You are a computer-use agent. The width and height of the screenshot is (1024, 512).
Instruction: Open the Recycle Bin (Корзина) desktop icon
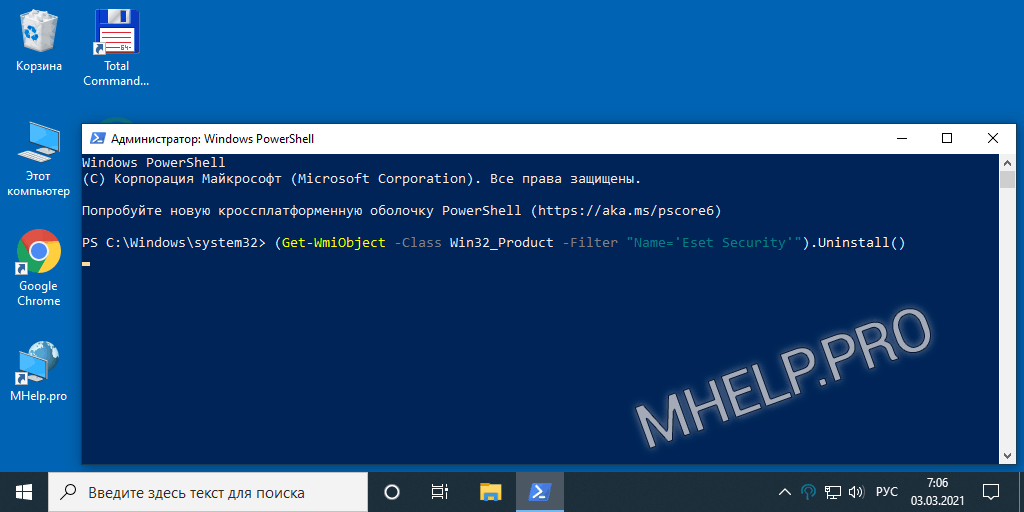tap(39, 39)
